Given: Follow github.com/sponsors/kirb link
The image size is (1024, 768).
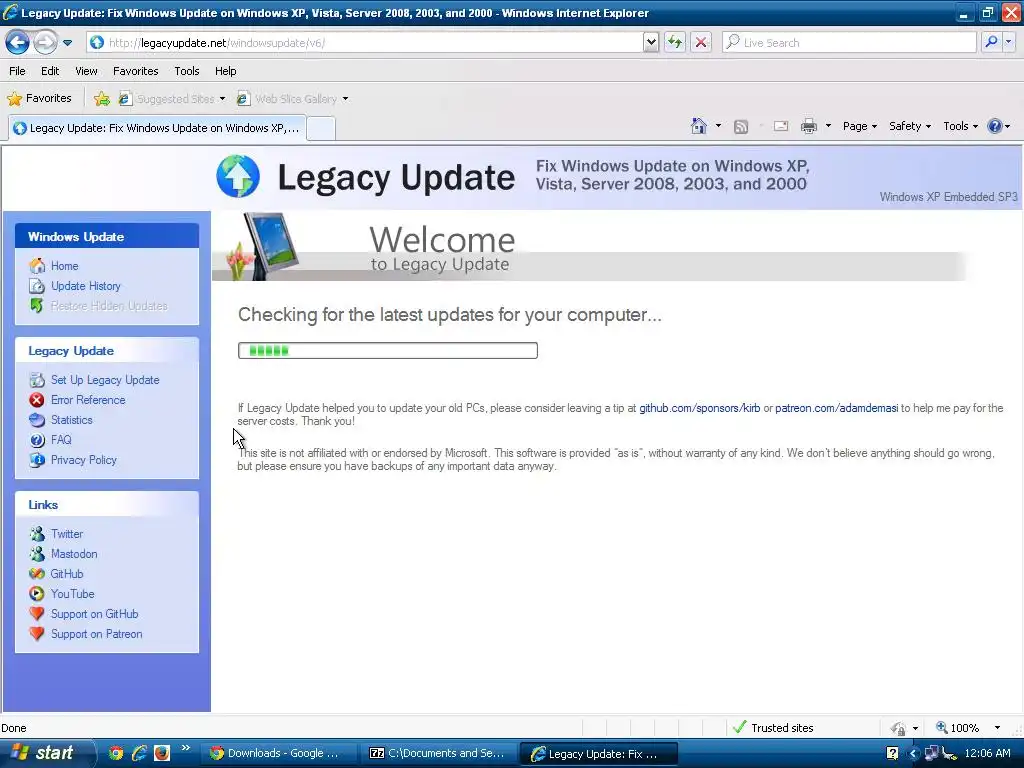Looking at the screenshot, I should 699,408.
